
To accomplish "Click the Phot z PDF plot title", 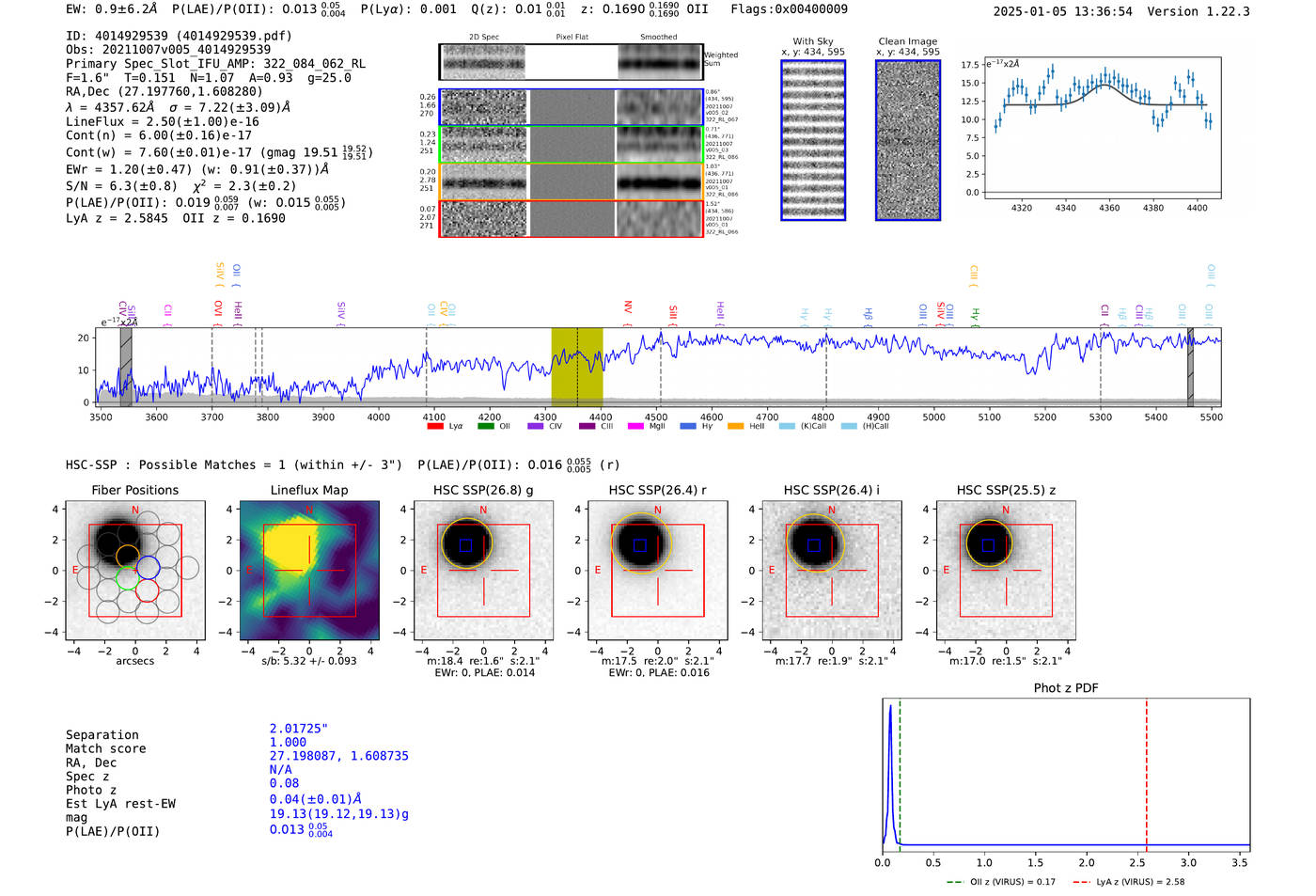I will pyautogui.click(x=1066, y=688).
